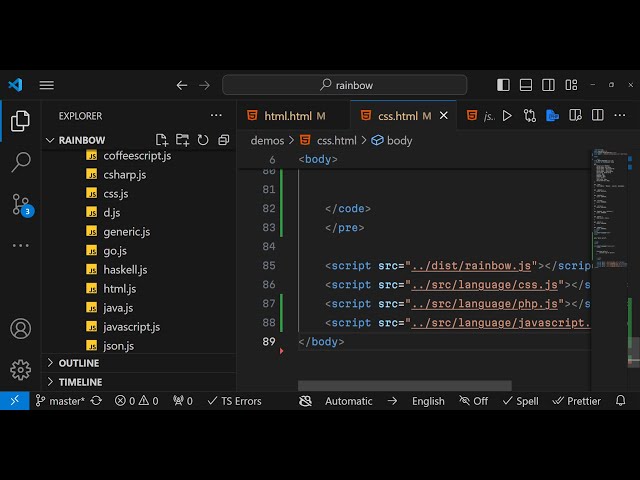The height and width of the screenshot is (480, 640).
Task: Open the hamburger application menu
Action: 47,85
